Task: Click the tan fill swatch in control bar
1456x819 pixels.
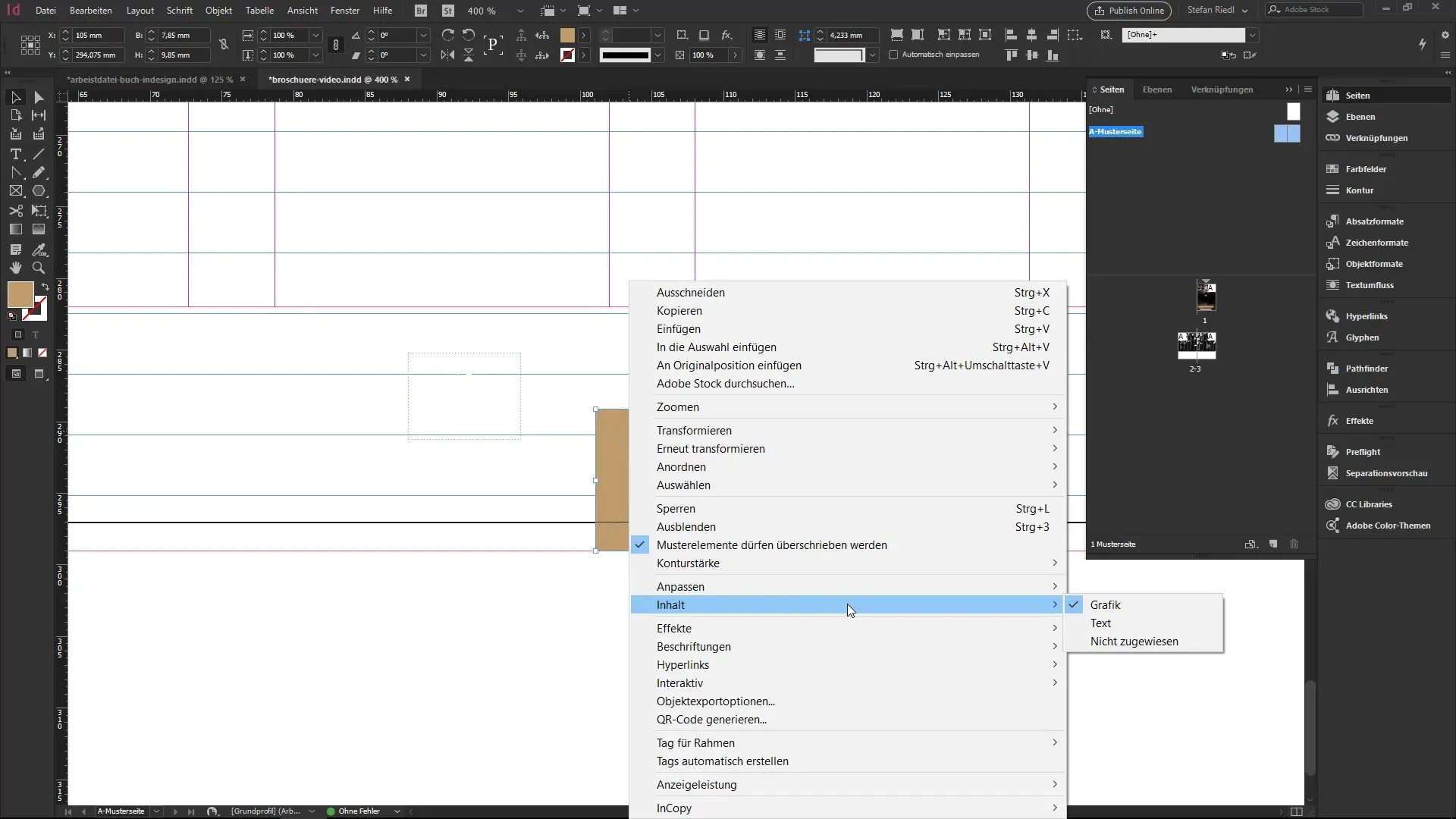Action: pos(567,35)
